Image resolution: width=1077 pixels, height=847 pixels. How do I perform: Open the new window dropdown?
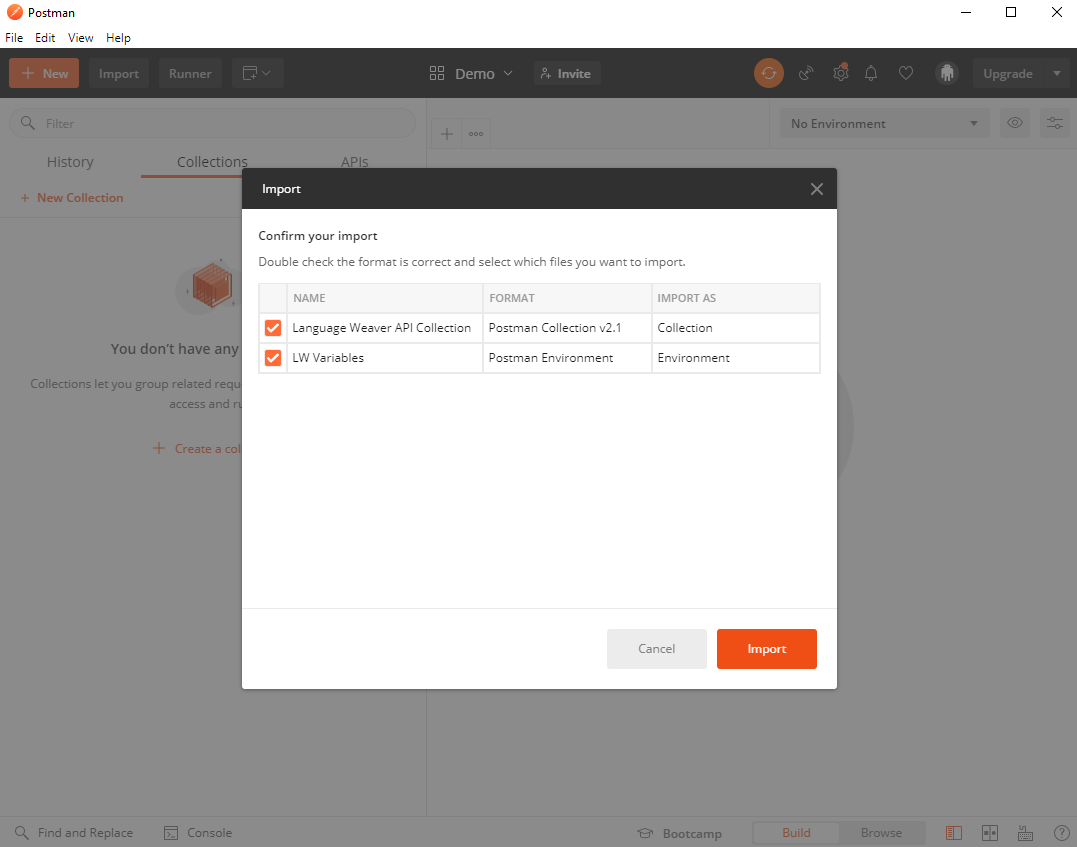point(258,73)
